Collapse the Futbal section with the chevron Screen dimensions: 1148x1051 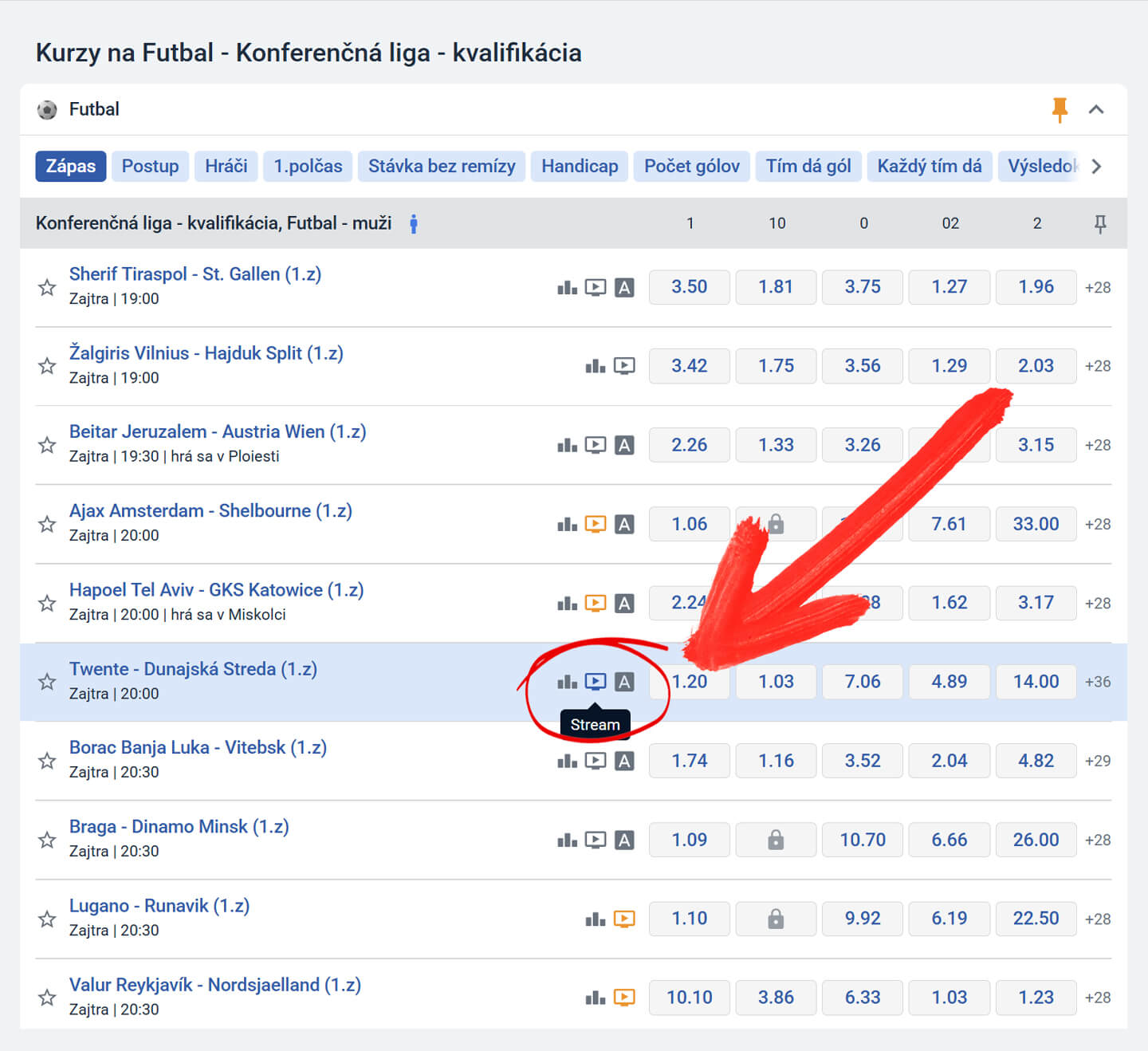(x=1096, y=109)
